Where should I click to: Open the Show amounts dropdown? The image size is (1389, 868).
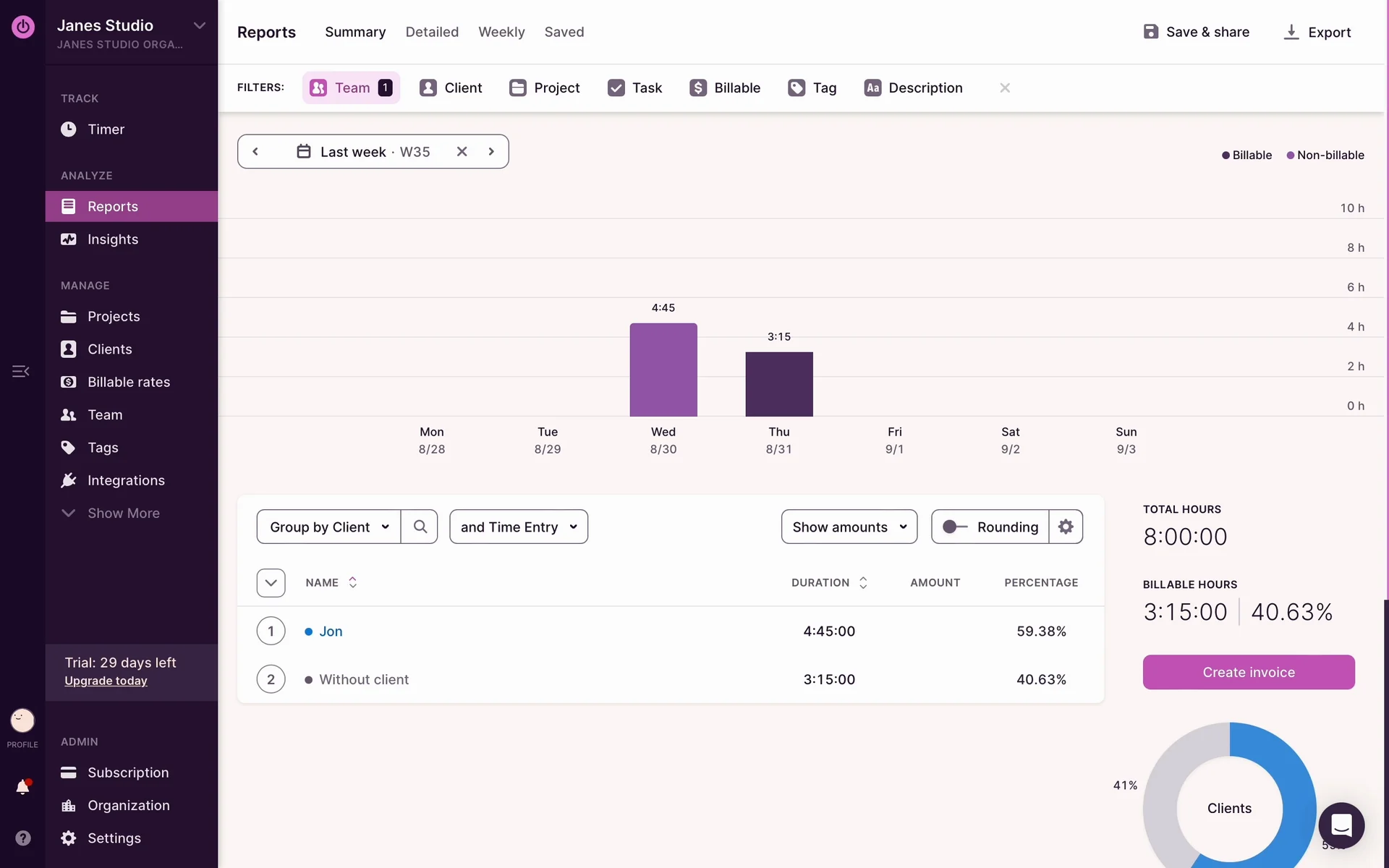(849, 527)
